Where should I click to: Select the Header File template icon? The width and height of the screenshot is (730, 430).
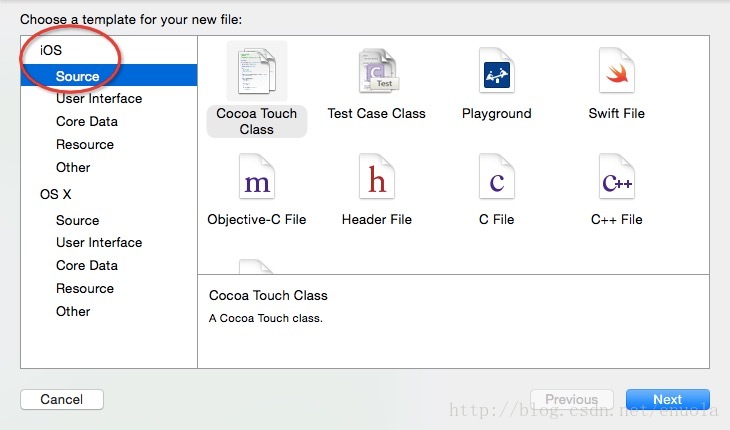[x=377, y=177]
